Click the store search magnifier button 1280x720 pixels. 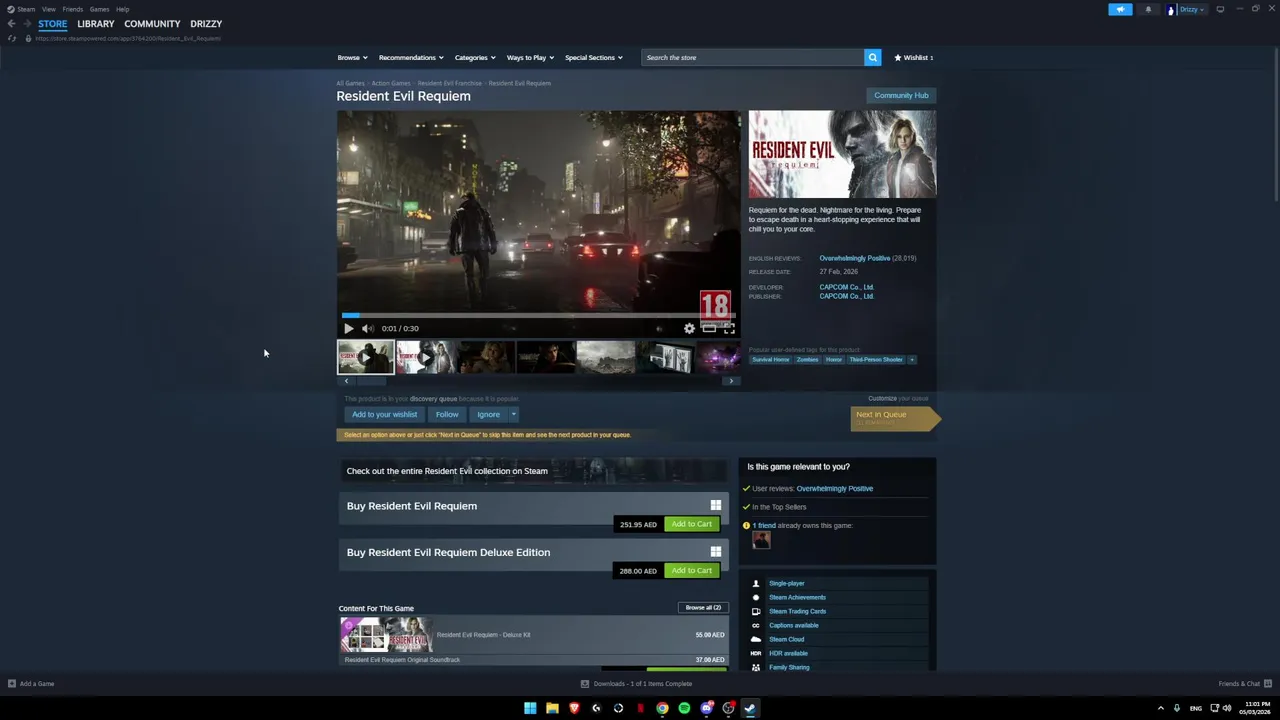872,57
